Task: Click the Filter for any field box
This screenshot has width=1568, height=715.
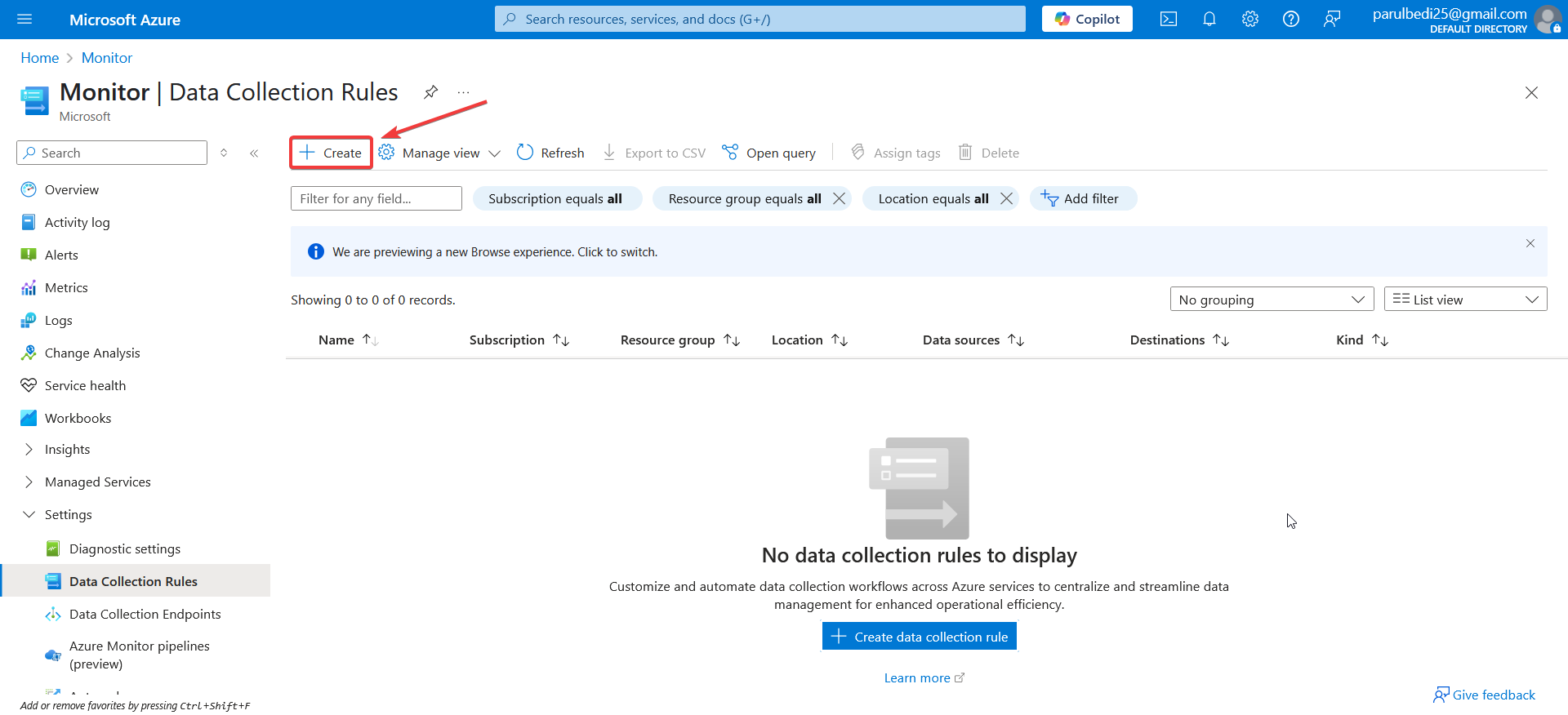Action: [x=376, y=199]
